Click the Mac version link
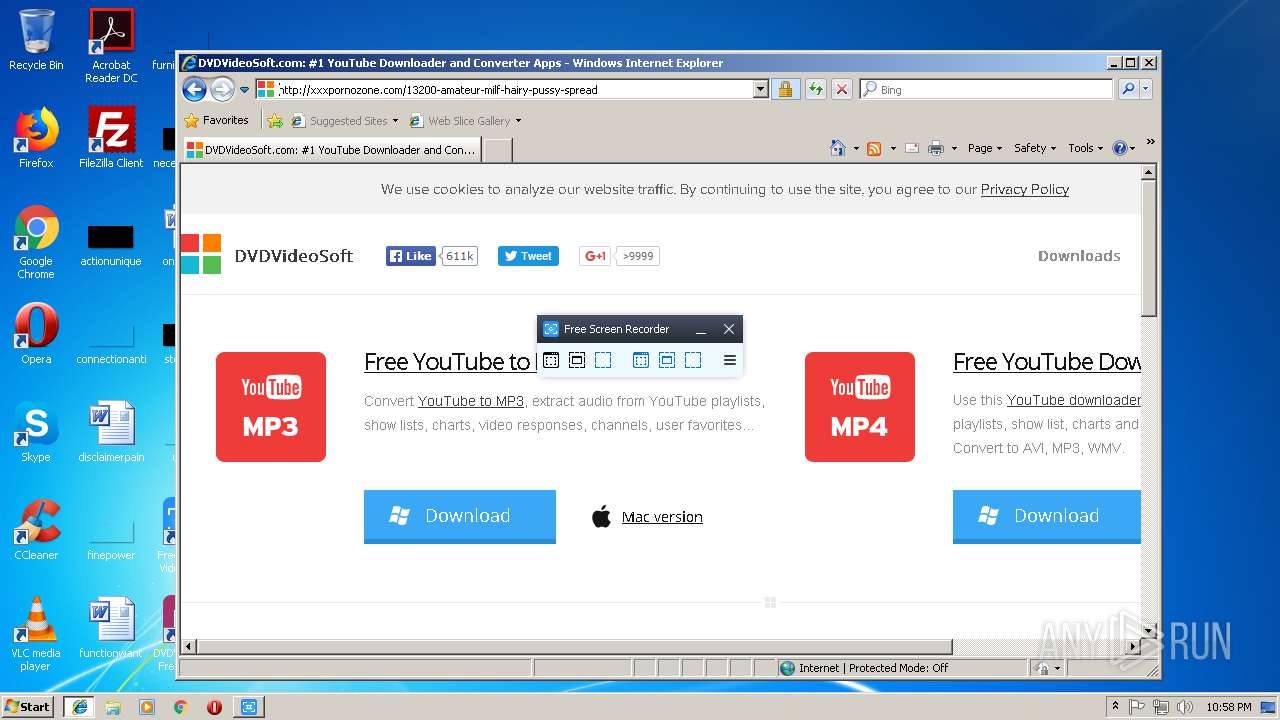Screen dimensions: 1280x720 point(662,517)
